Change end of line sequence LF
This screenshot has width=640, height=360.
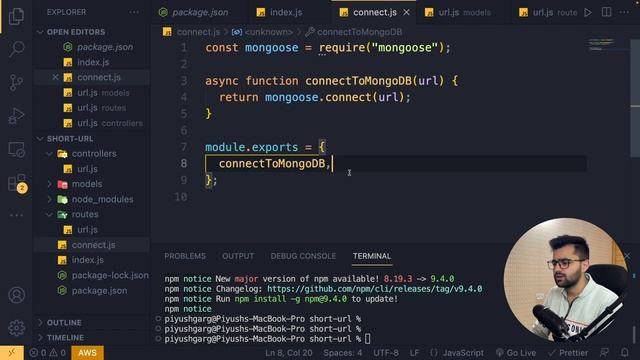[x=414, y=353]
